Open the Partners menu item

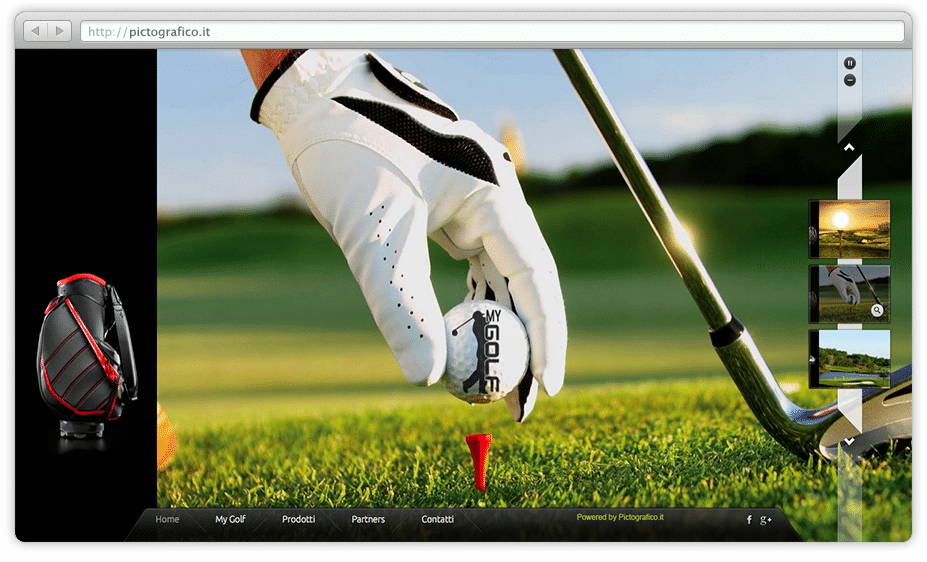[368, 519]
